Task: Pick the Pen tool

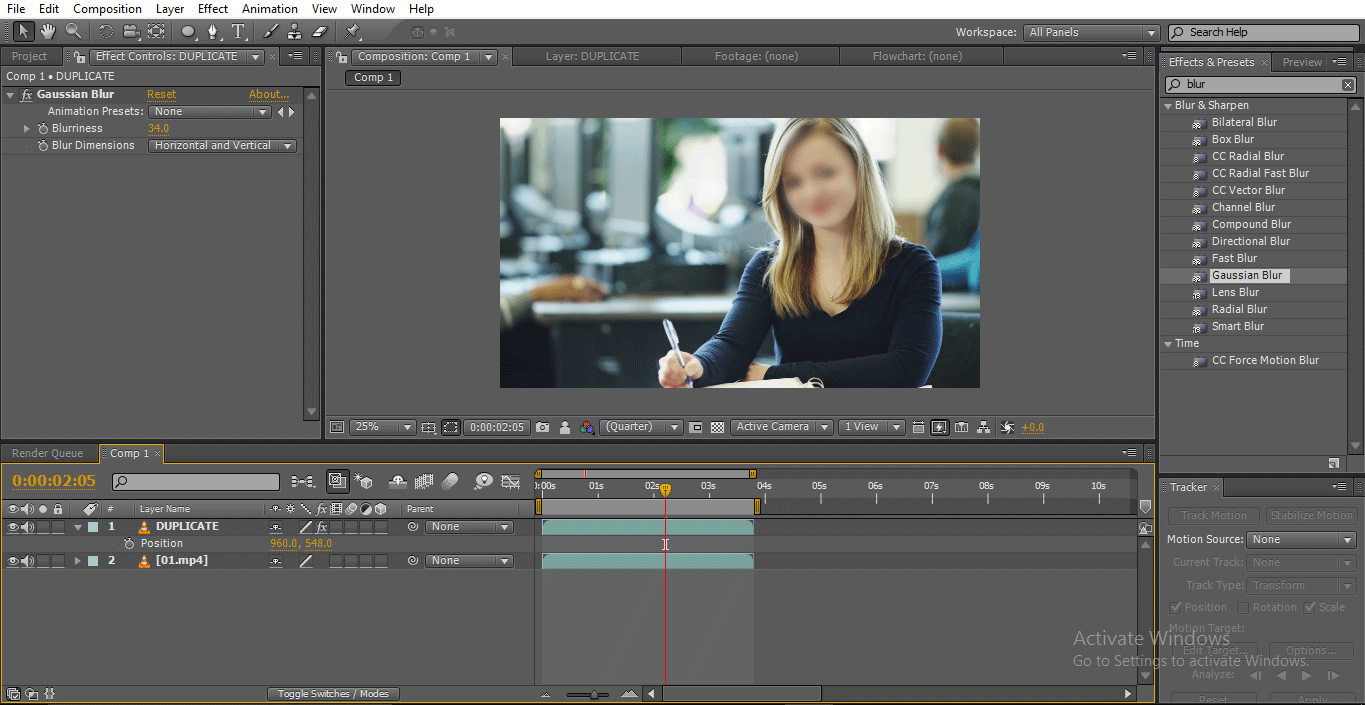Action: 213,32
